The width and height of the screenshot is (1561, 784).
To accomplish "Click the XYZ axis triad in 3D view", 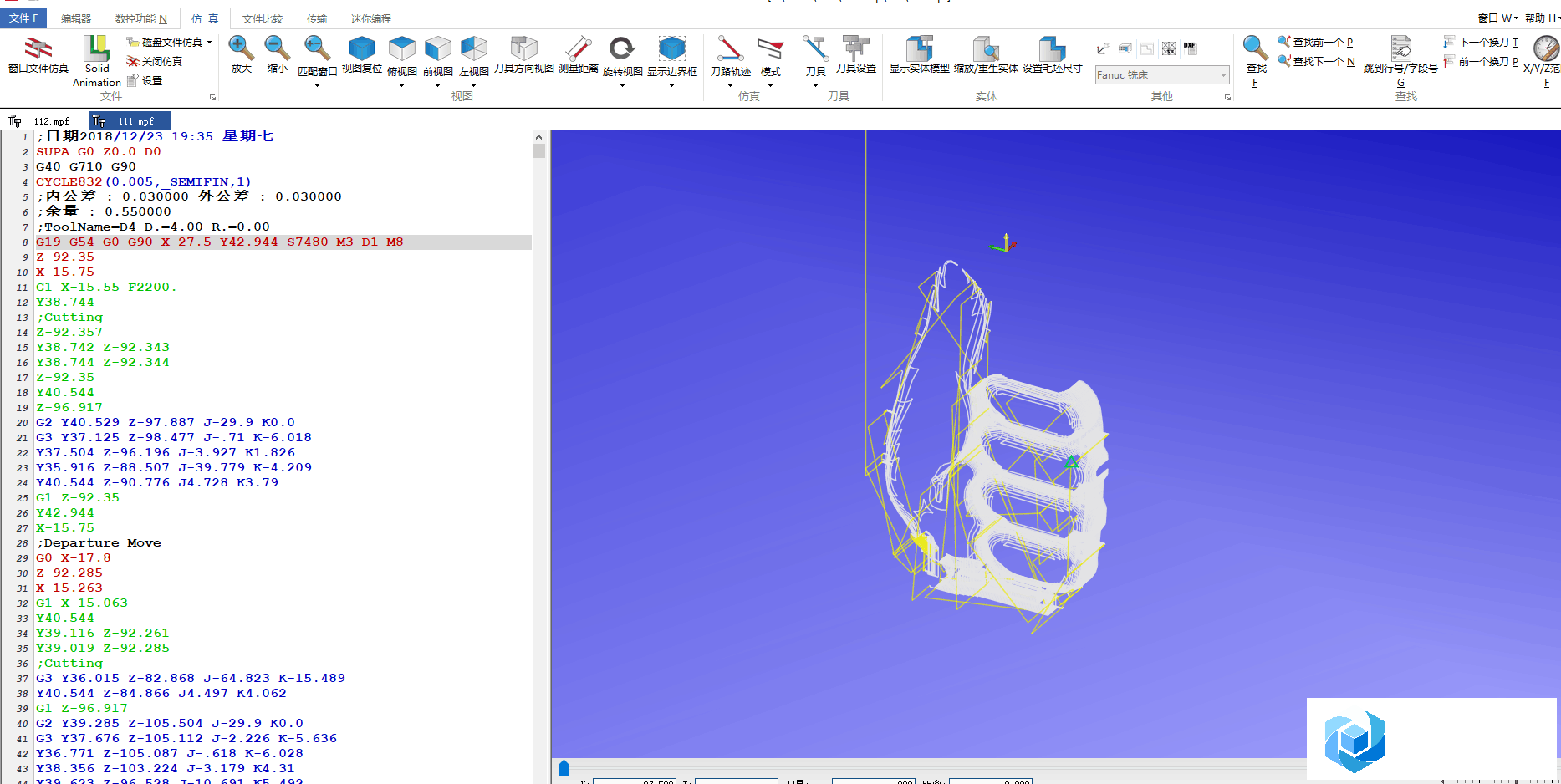I will [1002, 243].
